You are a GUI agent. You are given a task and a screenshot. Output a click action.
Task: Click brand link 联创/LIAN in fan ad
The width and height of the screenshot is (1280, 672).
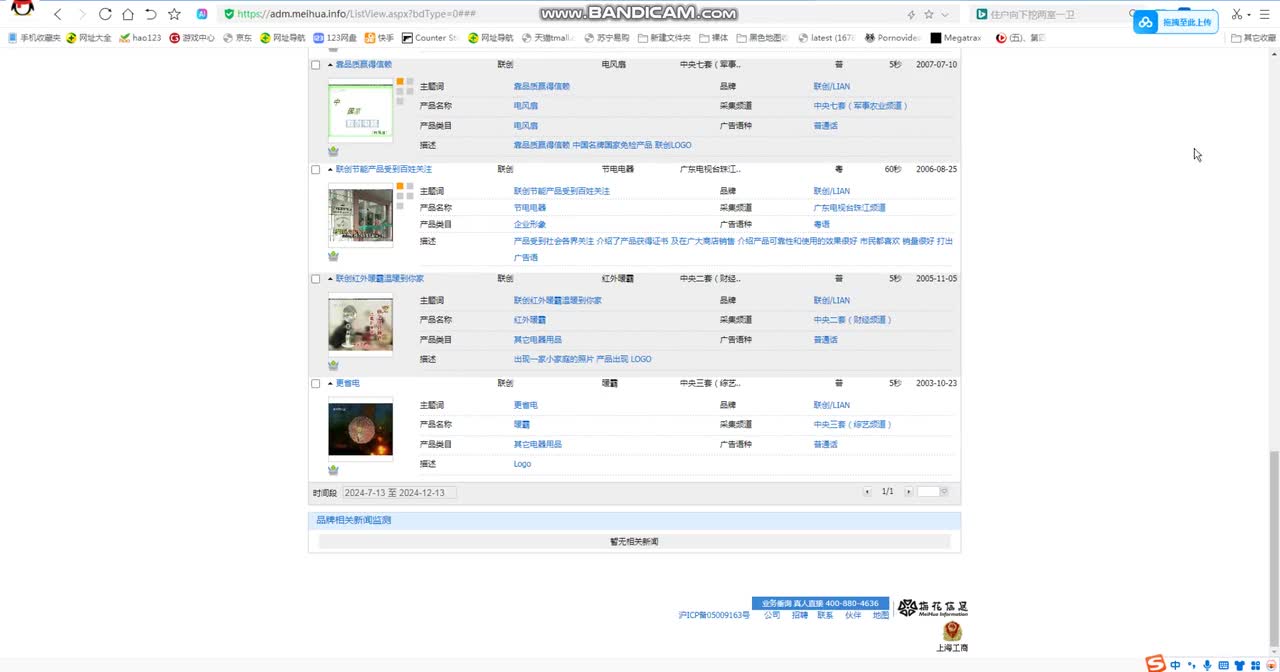[831, 87]
